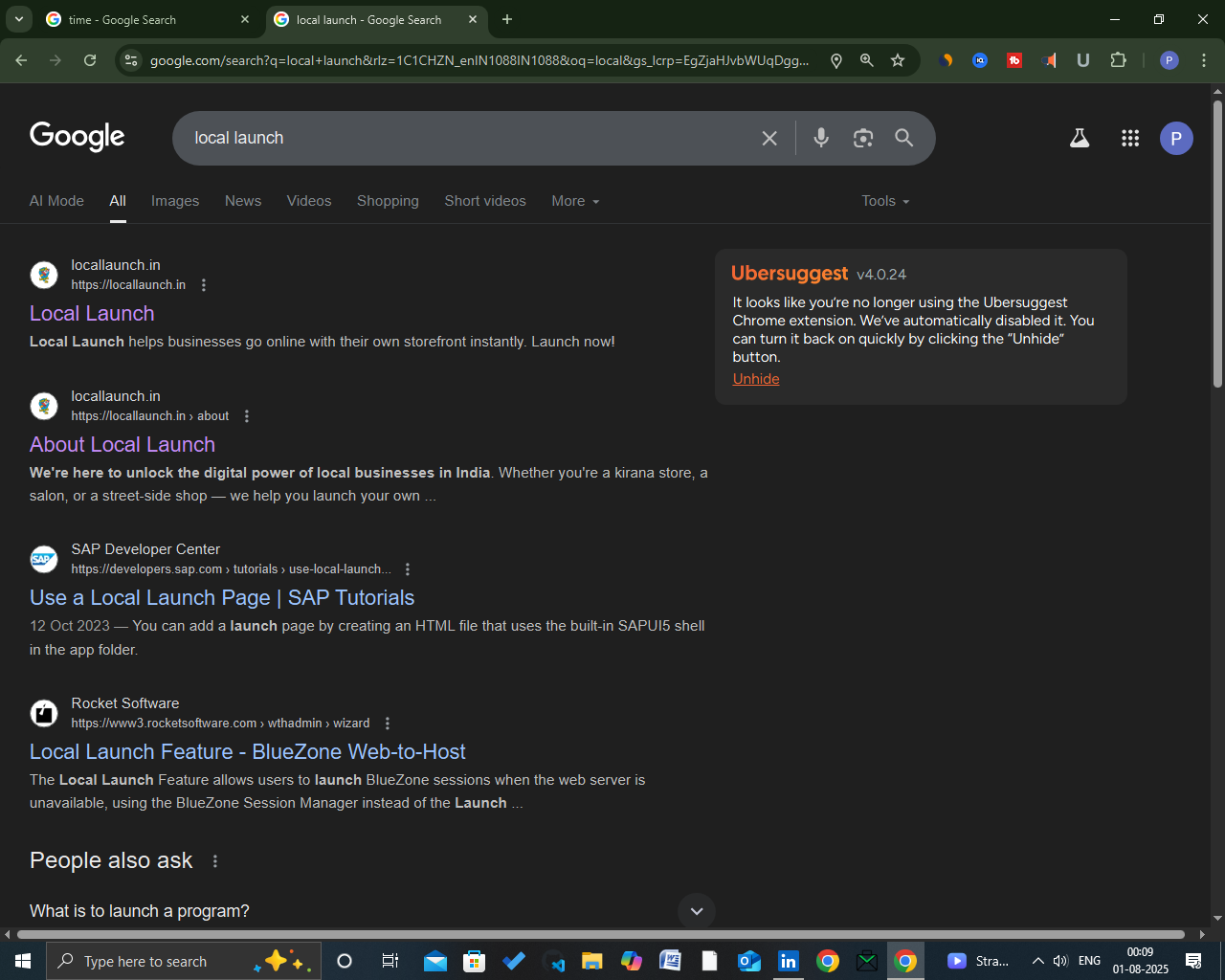Viewport: 1225px width, 980px height.
Task: Open Windows Start menu
Action: (23, 961)
